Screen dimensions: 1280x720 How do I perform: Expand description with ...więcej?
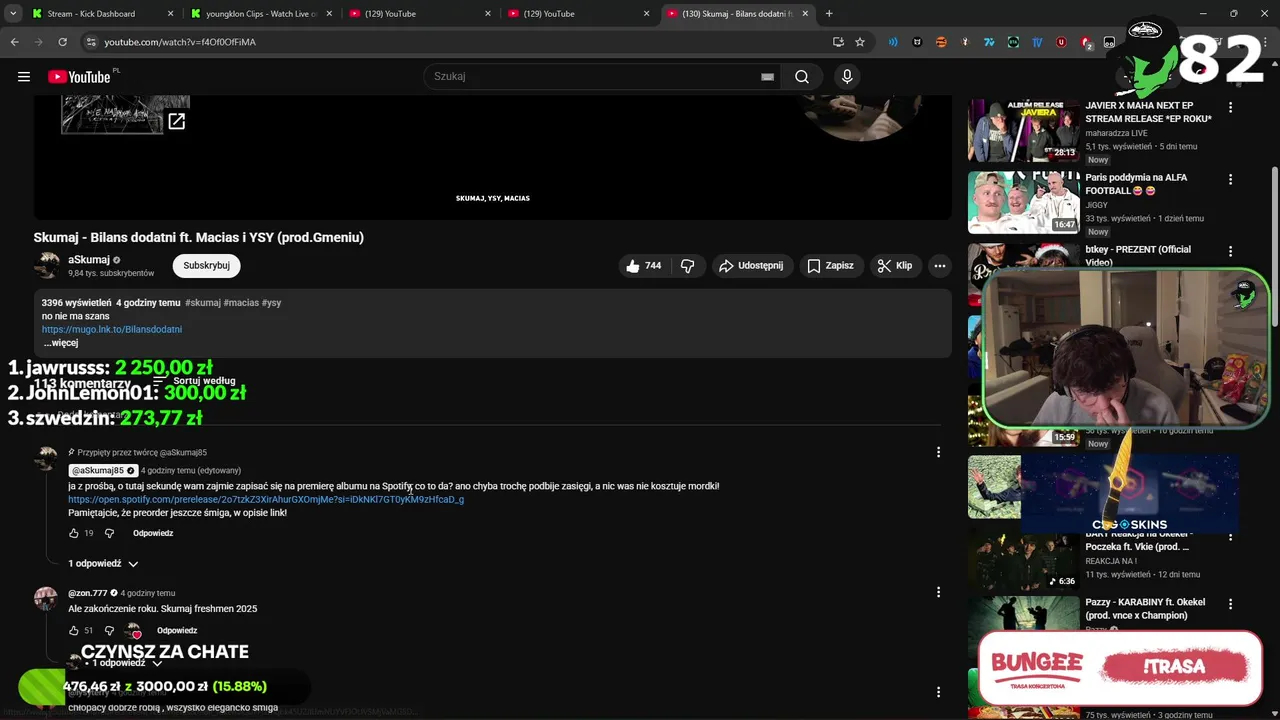click(x=61, y=343)
